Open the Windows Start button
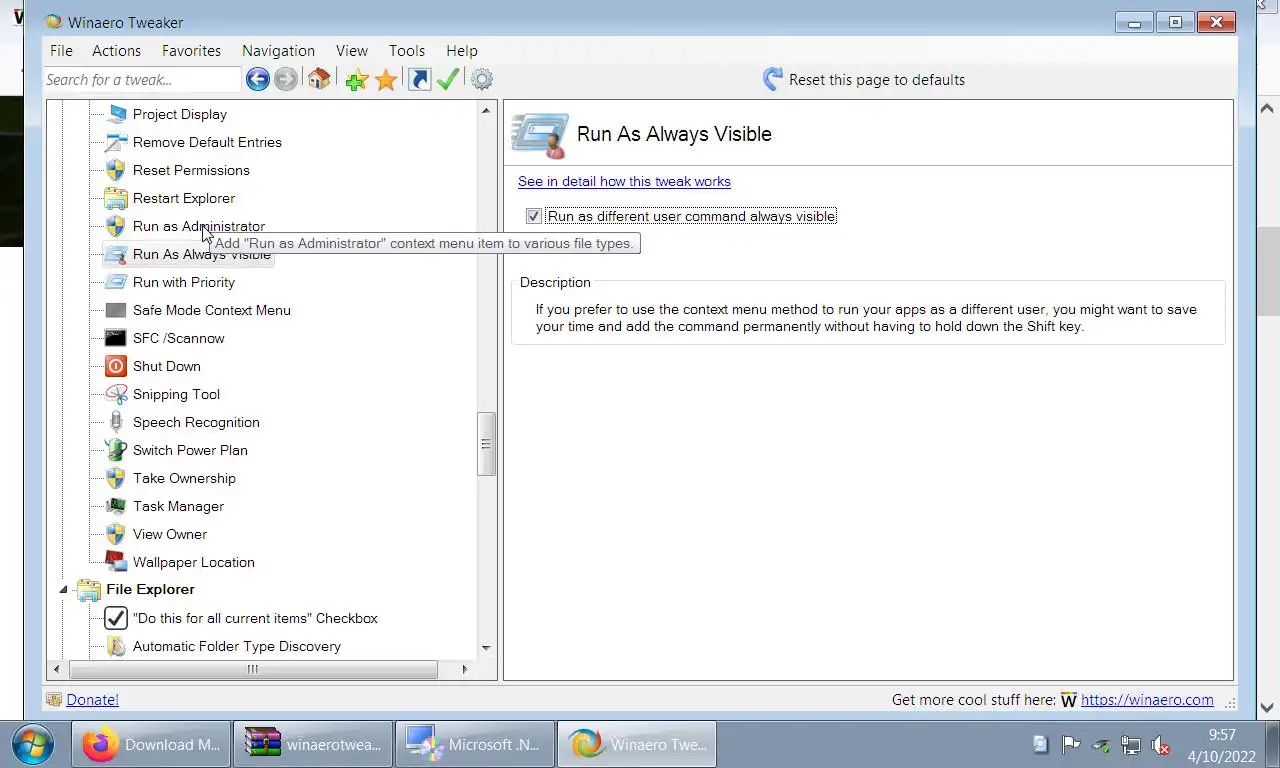1280x768 pixels. pos(33,744)
